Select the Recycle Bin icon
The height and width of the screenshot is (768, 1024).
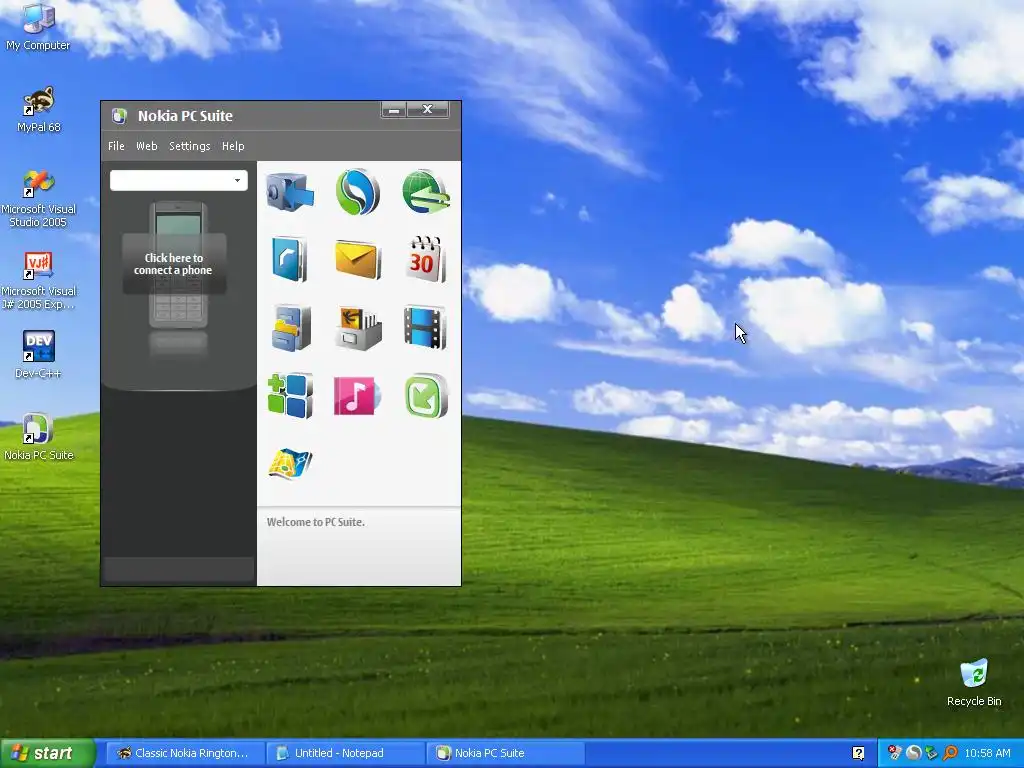click(974, 683)
